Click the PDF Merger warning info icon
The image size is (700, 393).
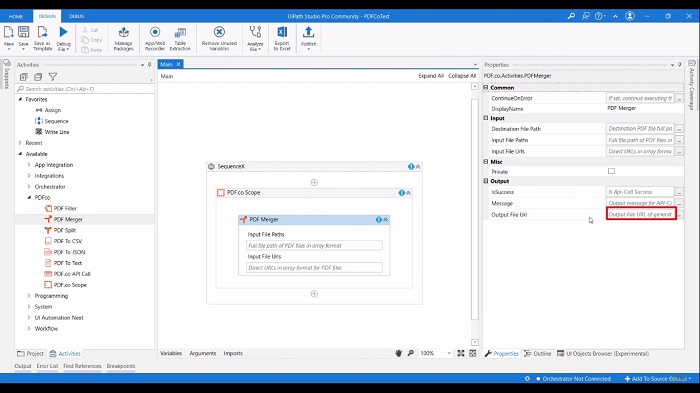click(379, 220)
